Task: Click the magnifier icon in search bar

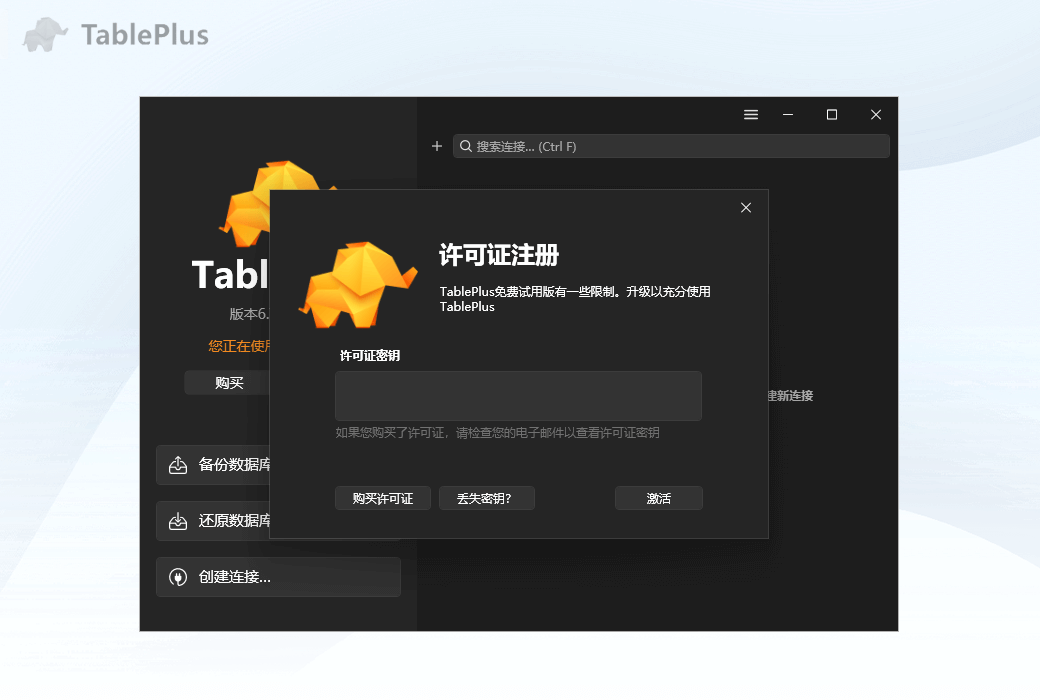Action: pyautogui.click(x=466, y=146)
